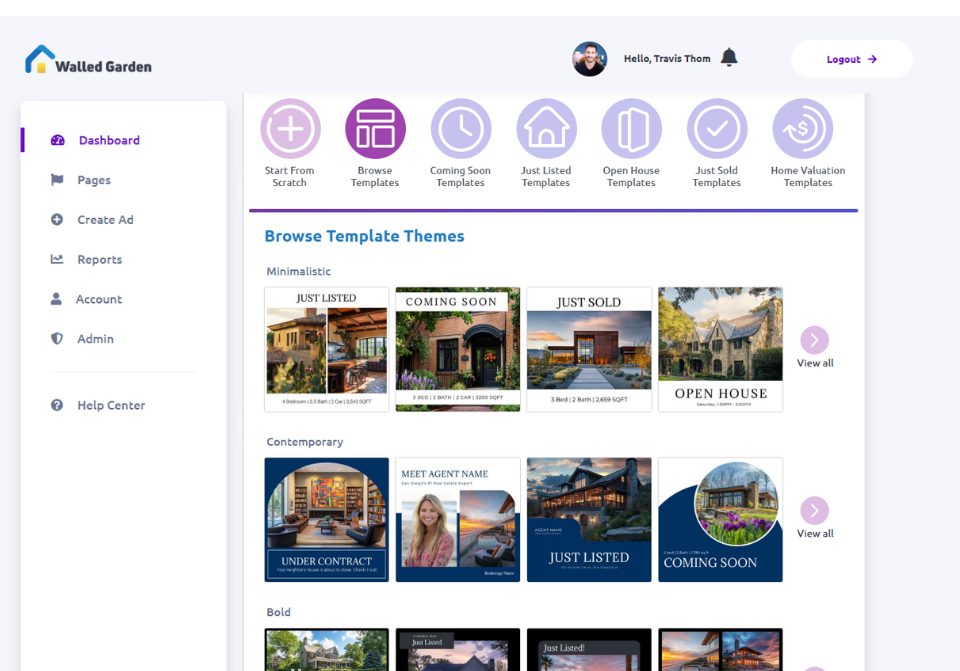The height and width of the screenshot is (671, 960).
Task: Click the View all text for Contemporary
Action: click(x=815, y=533)
